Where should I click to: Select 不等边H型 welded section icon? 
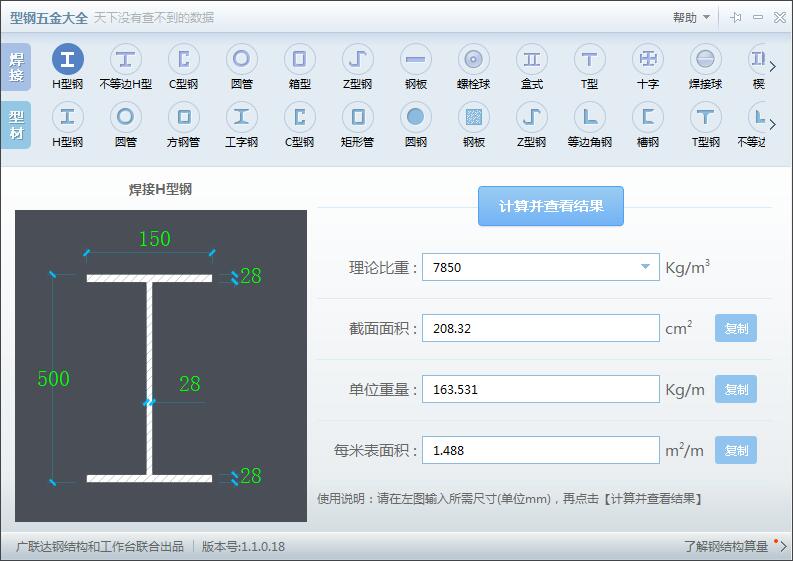pos(125,60)
